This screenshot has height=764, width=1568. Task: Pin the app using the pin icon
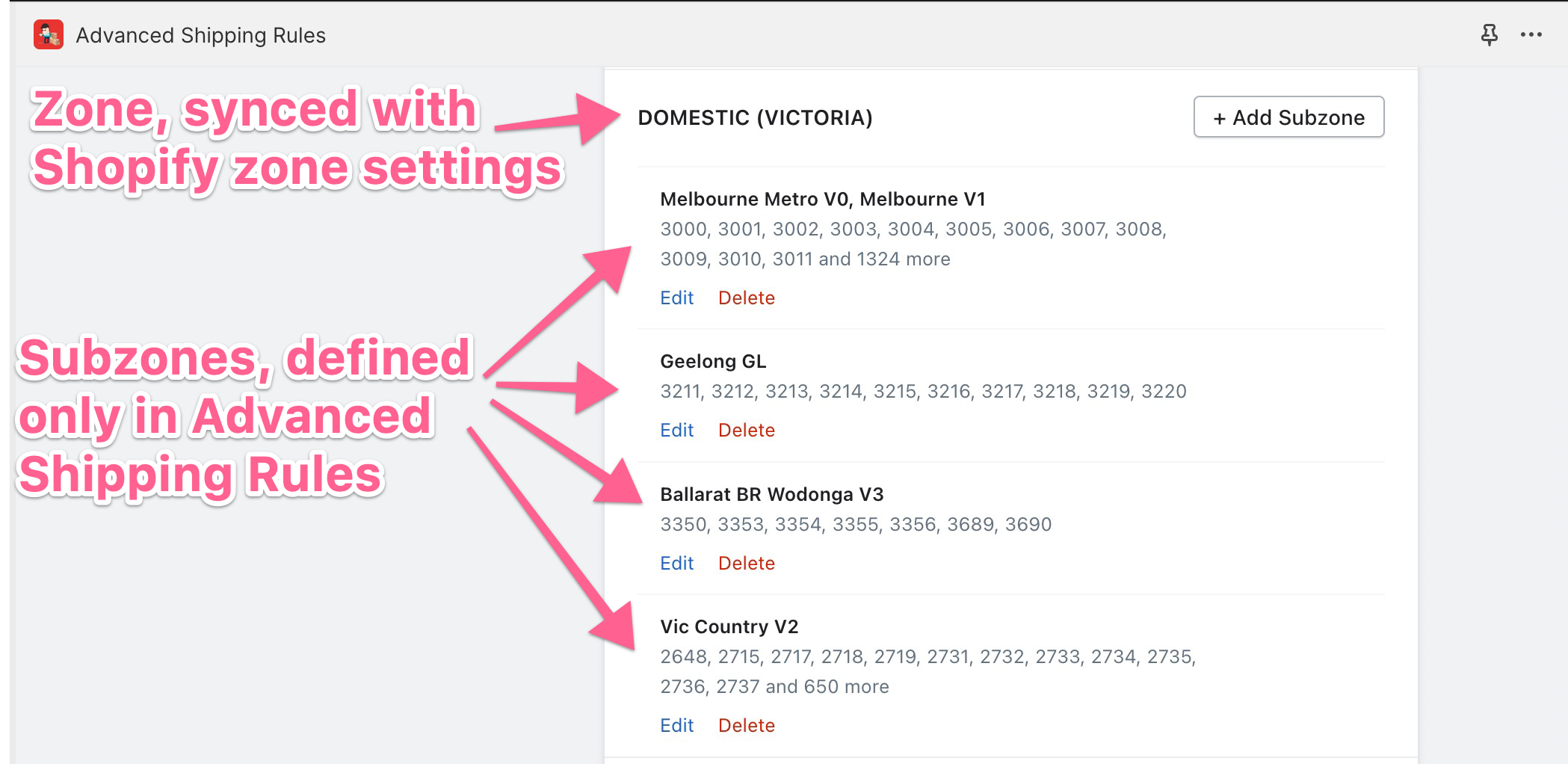(1489, 35)
